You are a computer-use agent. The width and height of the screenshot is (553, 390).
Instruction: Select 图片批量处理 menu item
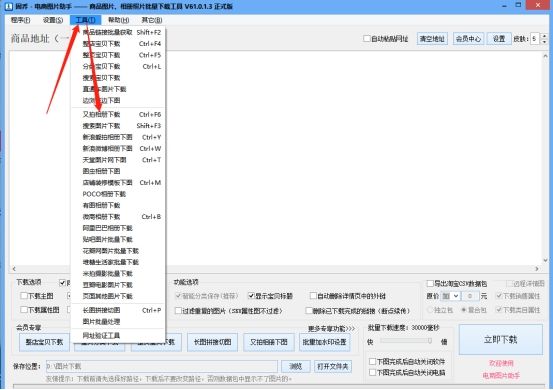118,322
